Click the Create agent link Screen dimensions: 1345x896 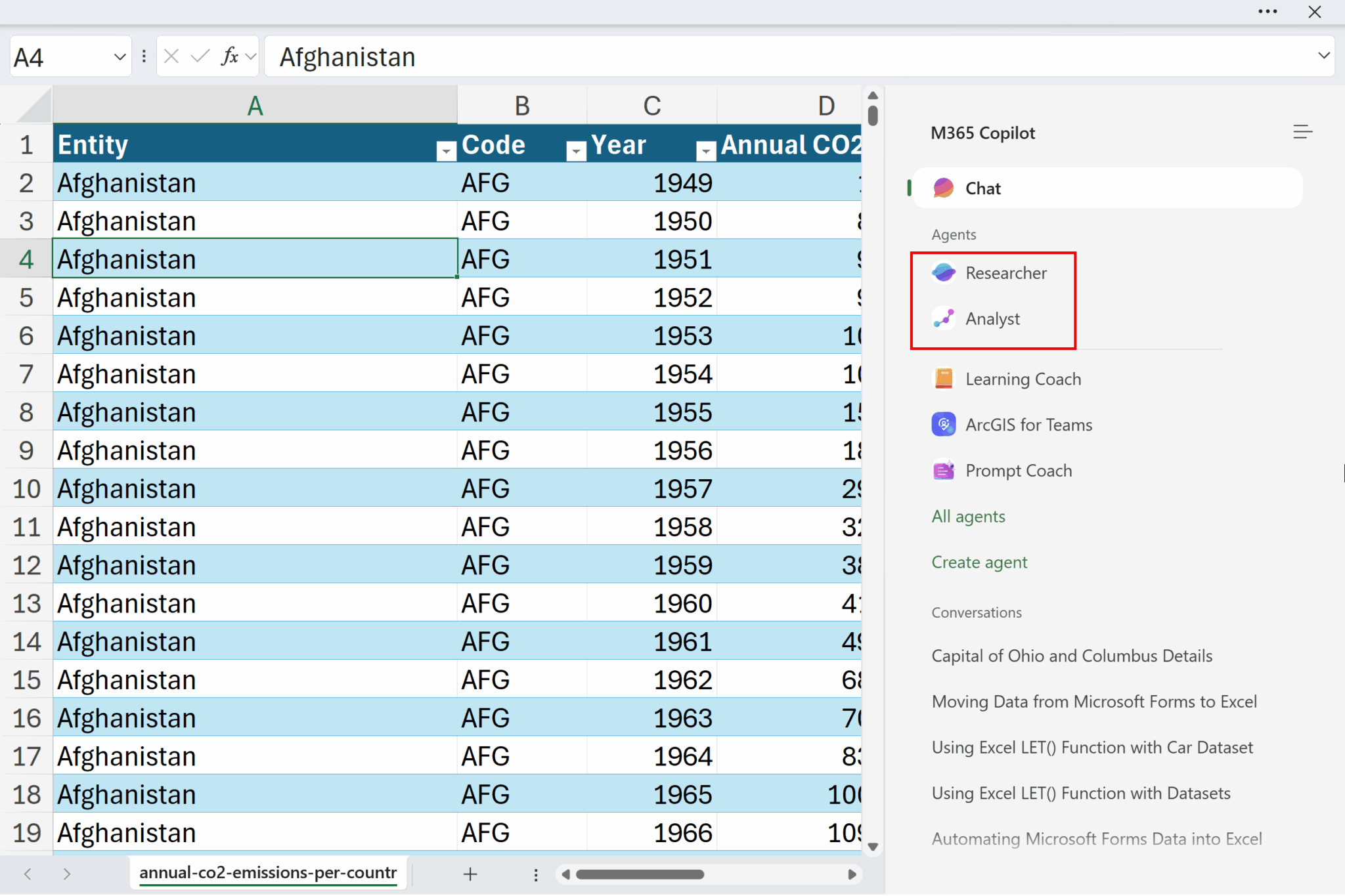click(979, 563)
